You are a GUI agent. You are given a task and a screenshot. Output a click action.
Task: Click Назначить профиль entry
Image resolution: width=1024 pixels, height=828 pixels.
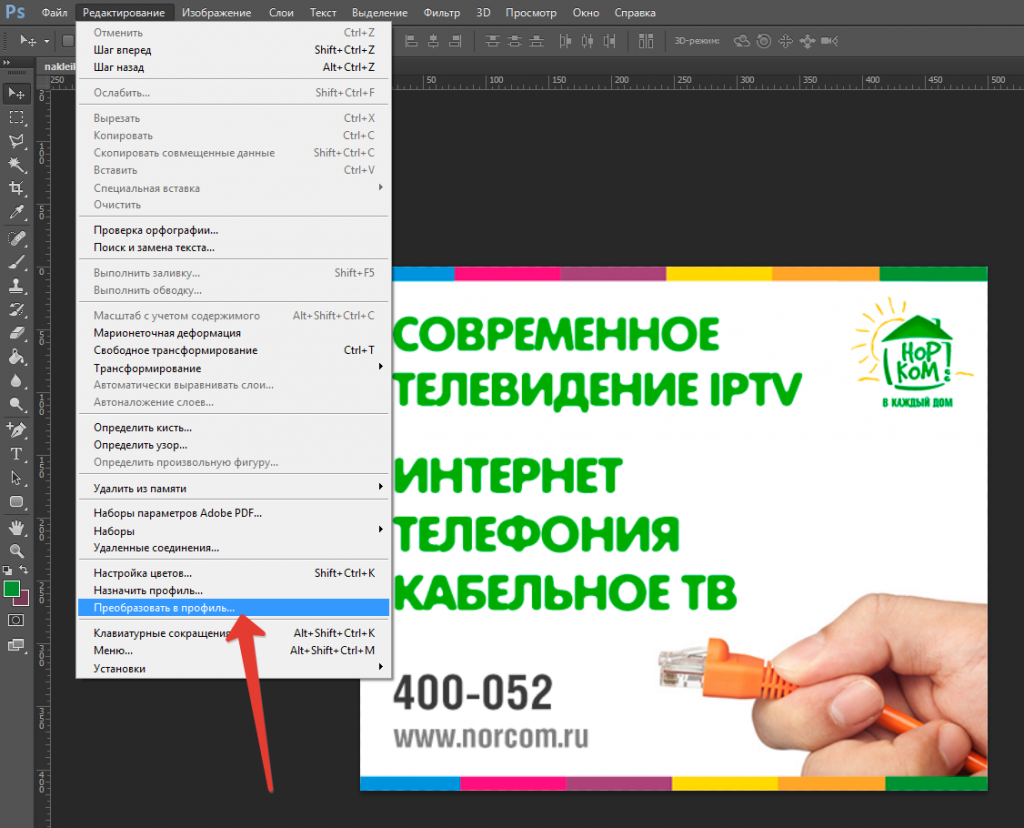148,591
